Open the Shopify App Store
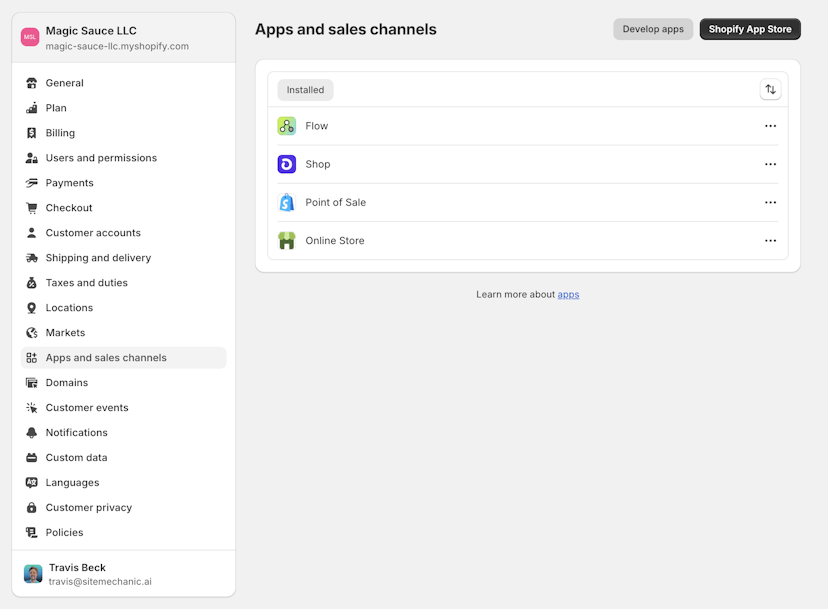This screenshot has width=828, height=609. point(750,29)
